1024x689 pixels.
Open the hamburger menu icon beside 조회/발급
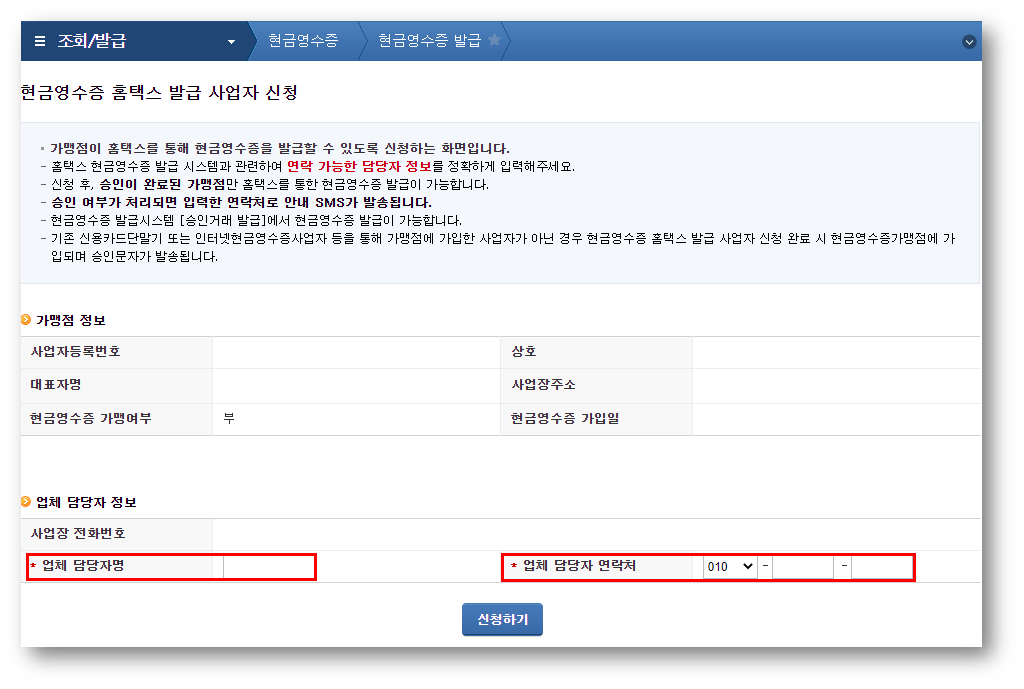pyautogui.click(x=40, y=41)
